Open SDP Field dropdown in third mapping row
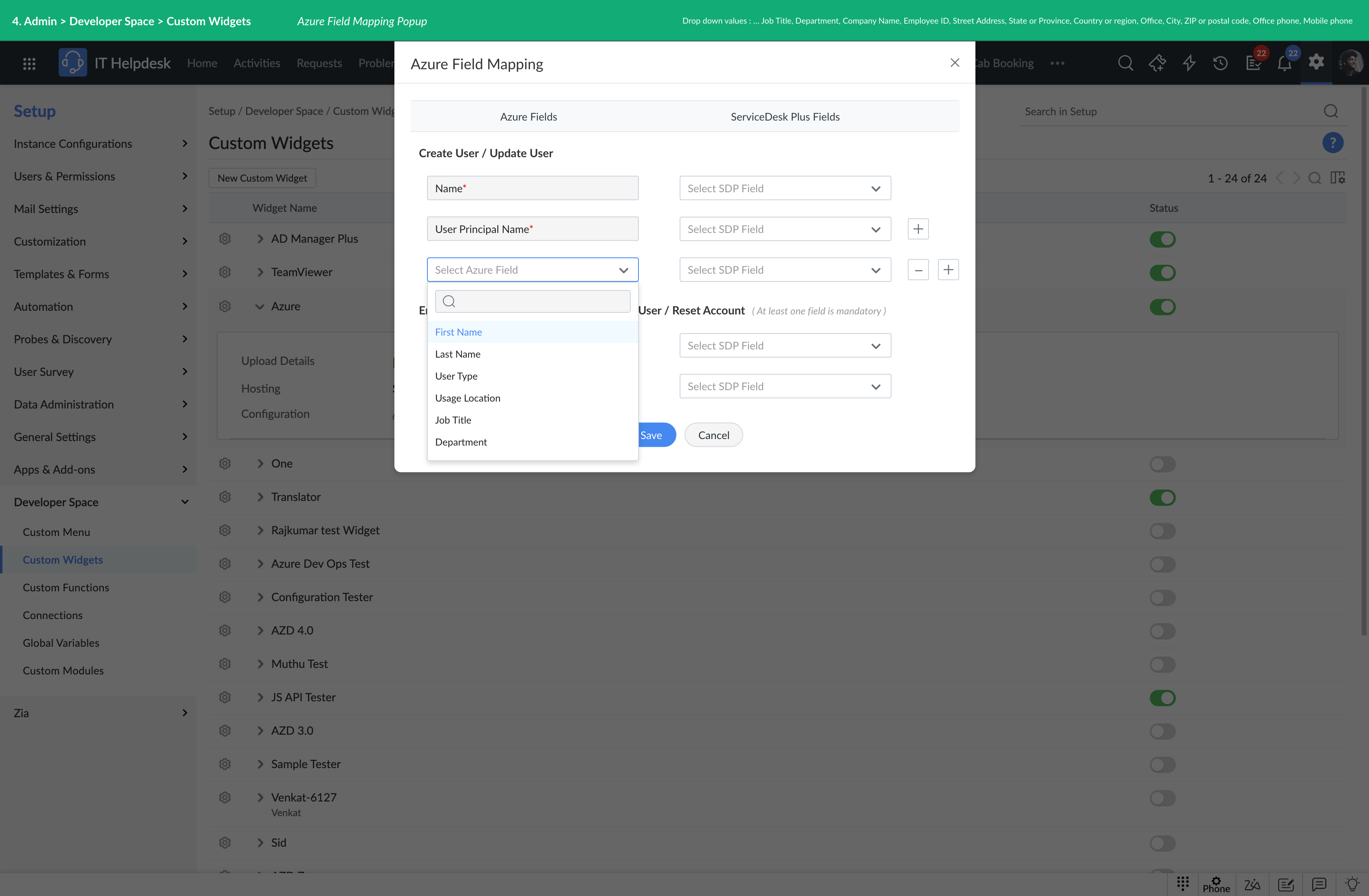The image size is (1369, 896). (785, 270)
